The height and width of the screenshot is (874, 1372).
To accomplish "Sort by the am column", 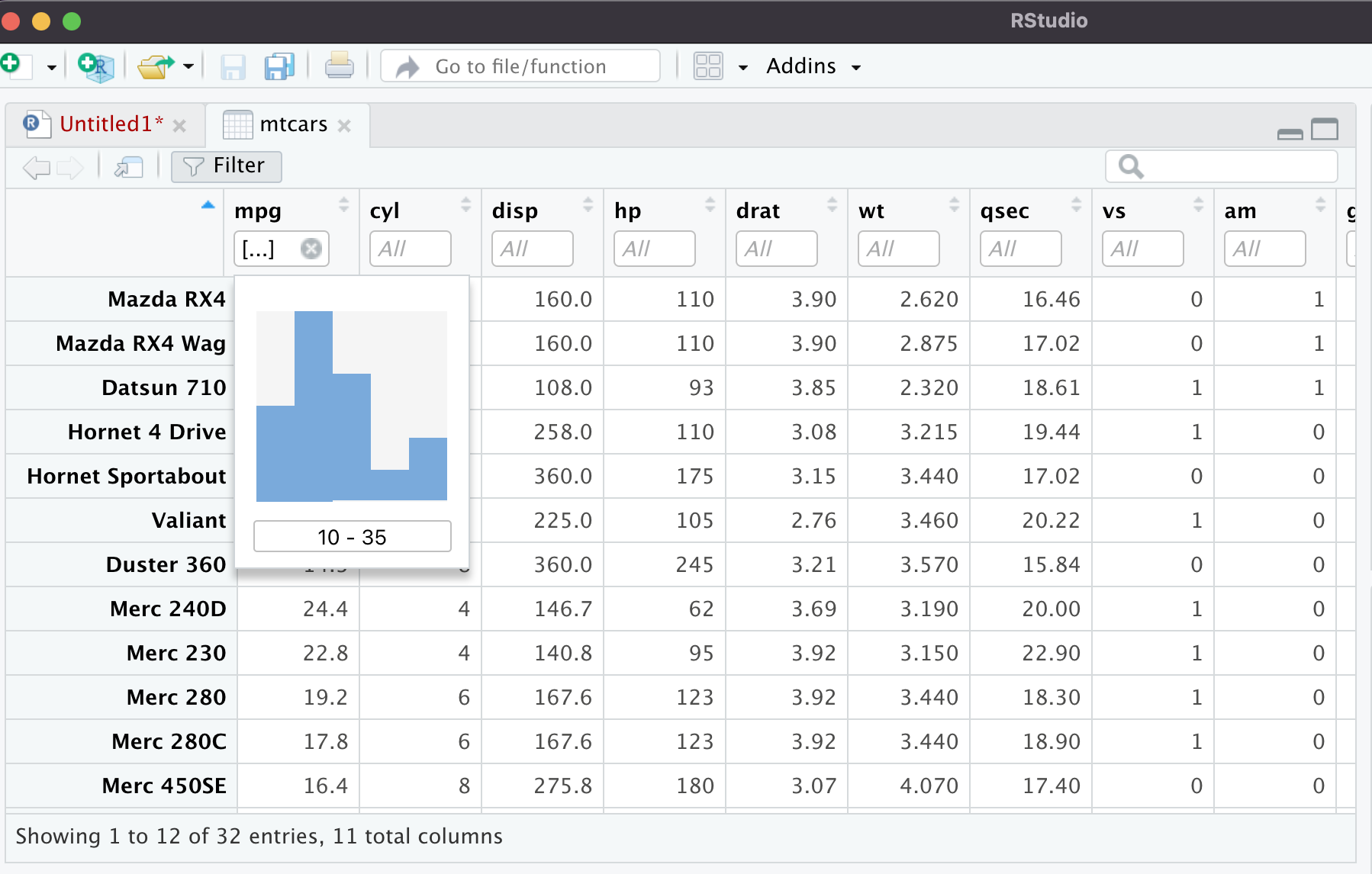I will pos(1320,204).
